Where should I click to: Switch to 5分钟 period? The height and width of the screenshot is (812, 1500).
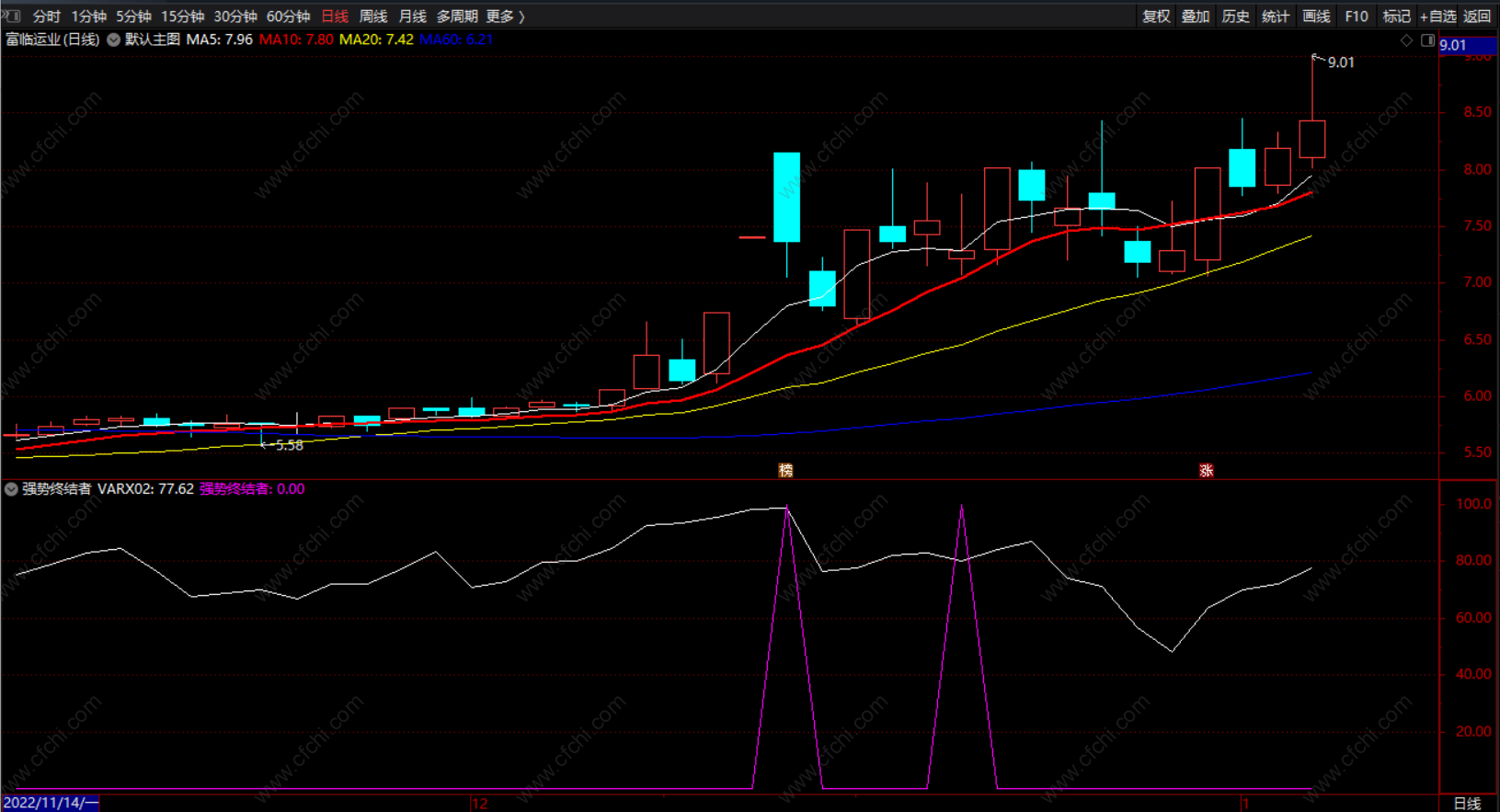tap(133, 16)
